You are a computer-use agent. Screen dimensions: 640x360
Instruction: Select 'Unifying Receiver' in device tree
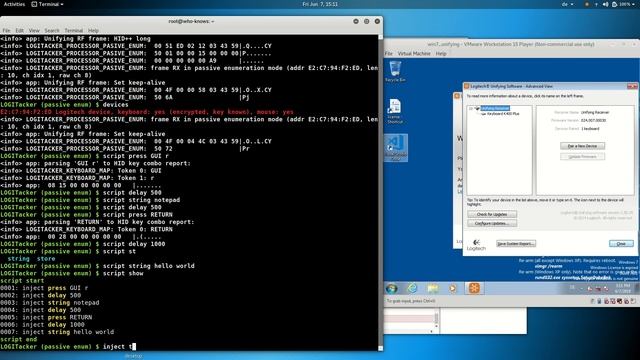click(495, 108)
